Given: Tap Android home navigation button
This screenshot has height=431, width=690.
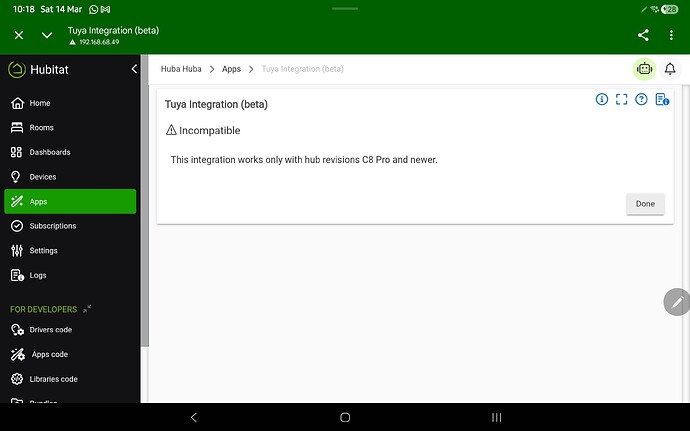Looking at the screenshot, I should (x=345, y=417).
